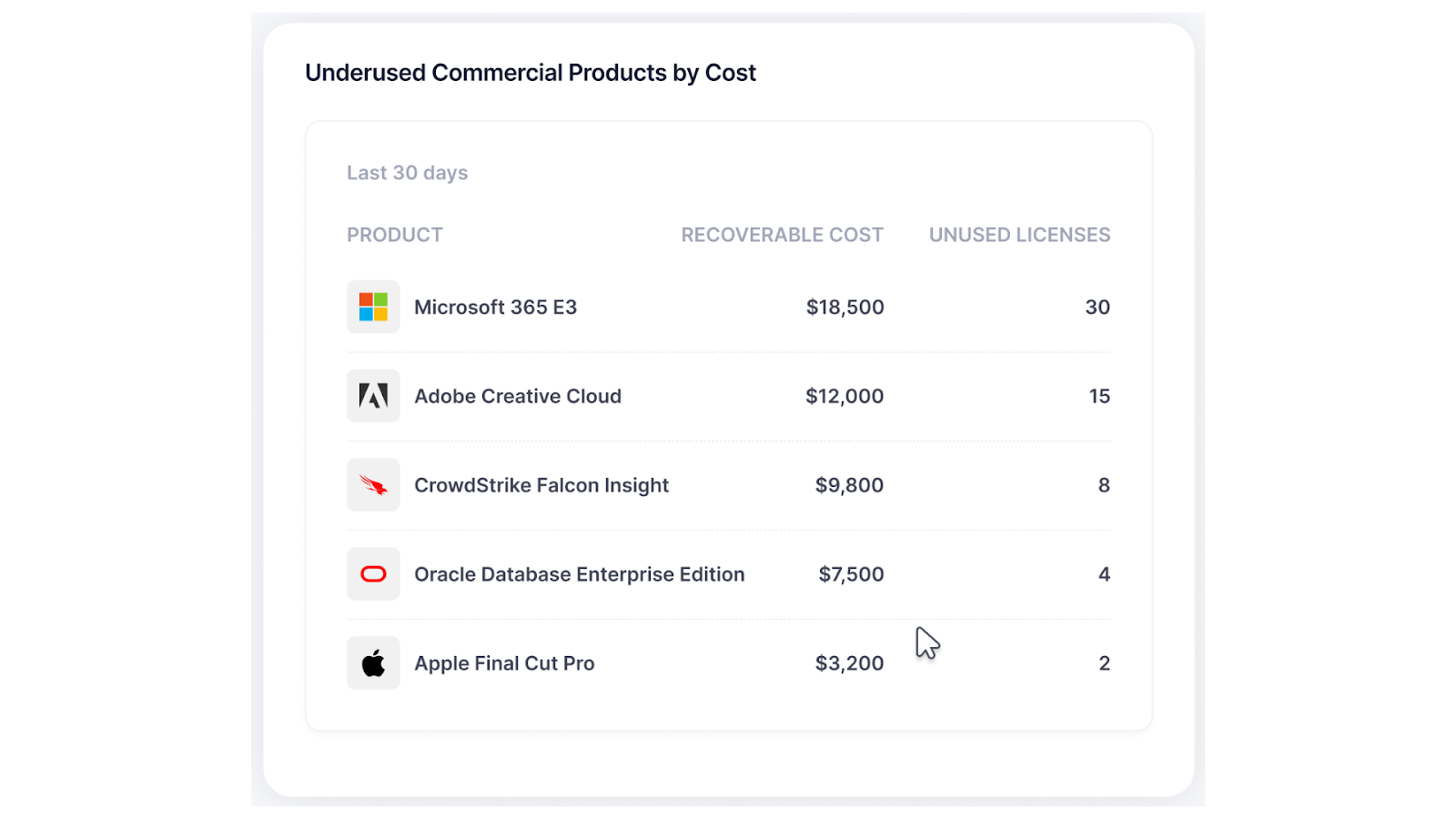
Task: Open Apple Final Cut Pro product name
Action: tap(504, 664)
